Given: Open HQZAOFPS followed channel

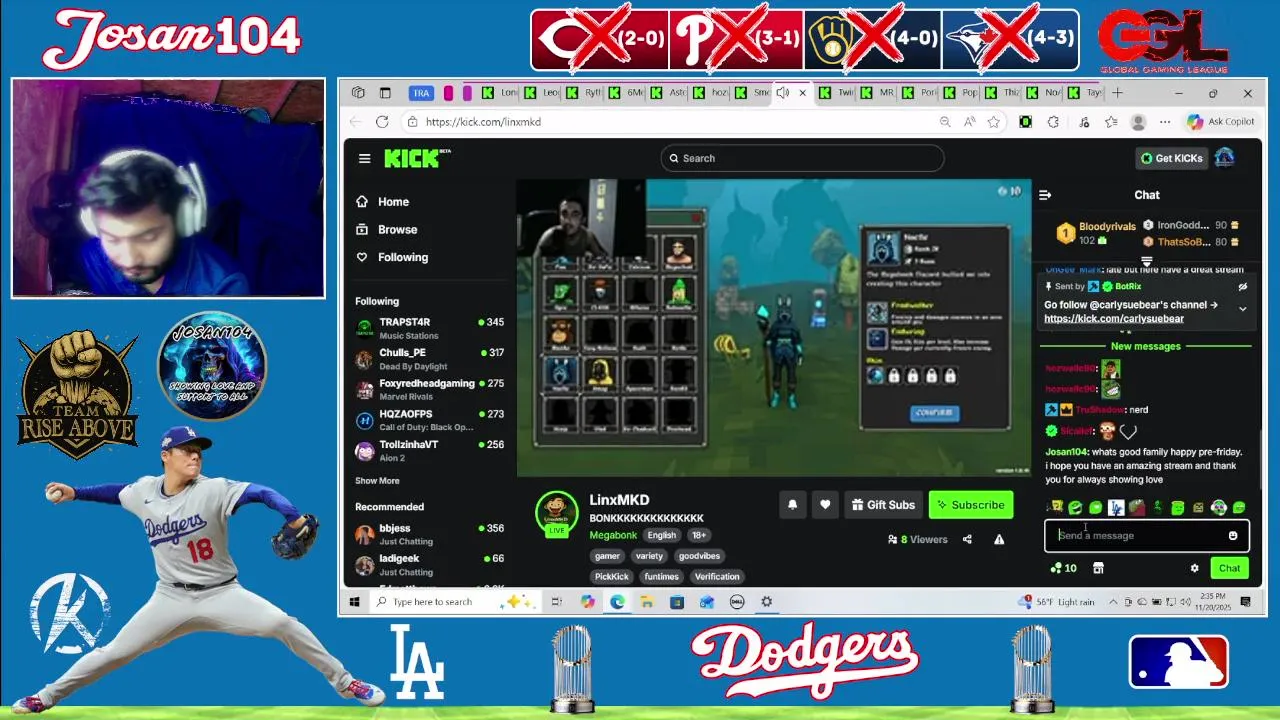Looking at the screenshot, I should pos(429,420).
